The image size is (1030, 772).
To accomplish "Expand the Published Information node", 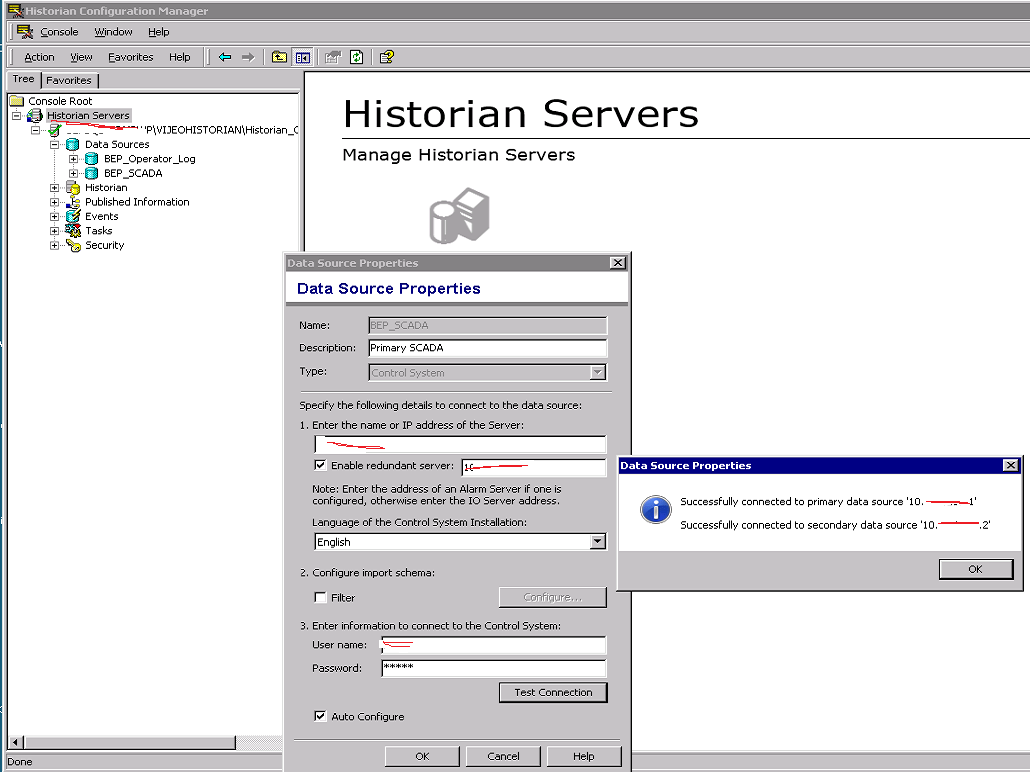I will (x=55, y=202).
